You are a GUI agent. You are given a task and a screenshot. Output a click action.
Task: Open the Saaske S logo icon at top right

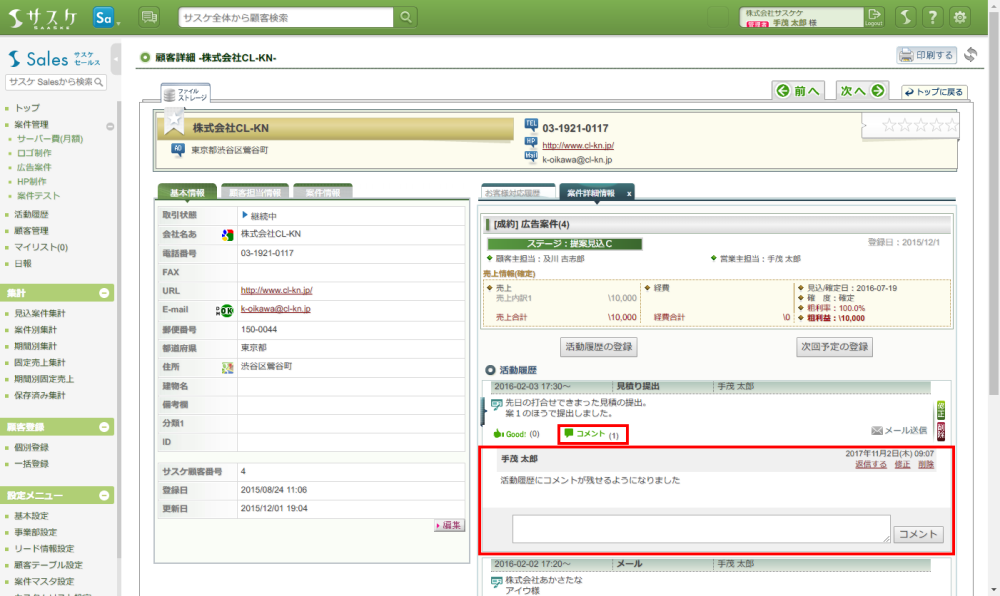(905, 17)
